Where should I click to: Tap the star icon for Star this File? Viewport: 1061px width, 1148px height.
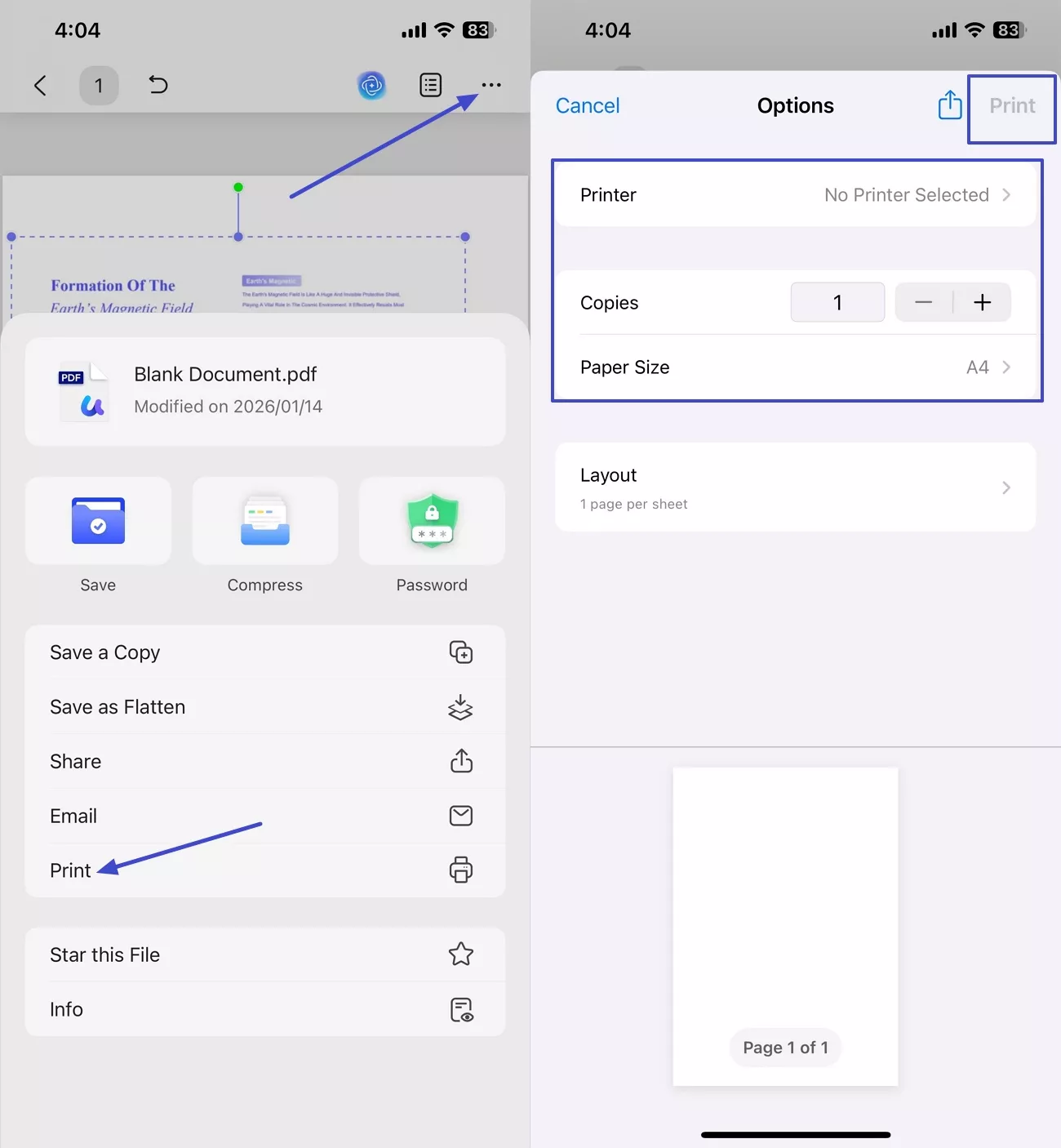[461, 954]
